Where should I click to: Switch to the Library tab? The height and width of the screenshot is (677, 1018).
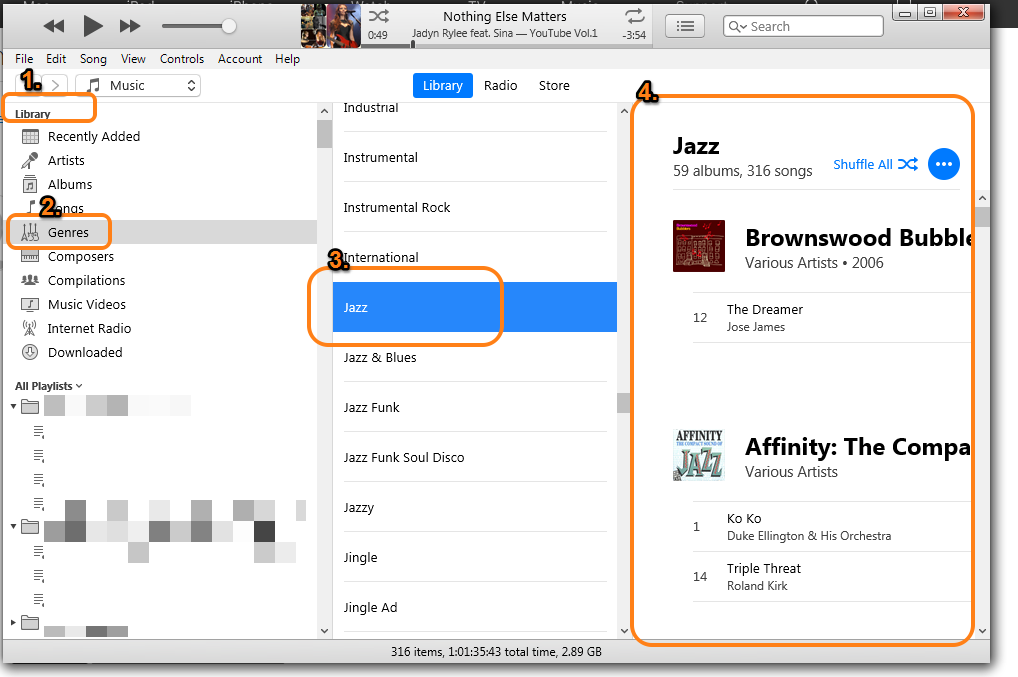(x=443, y=85)
